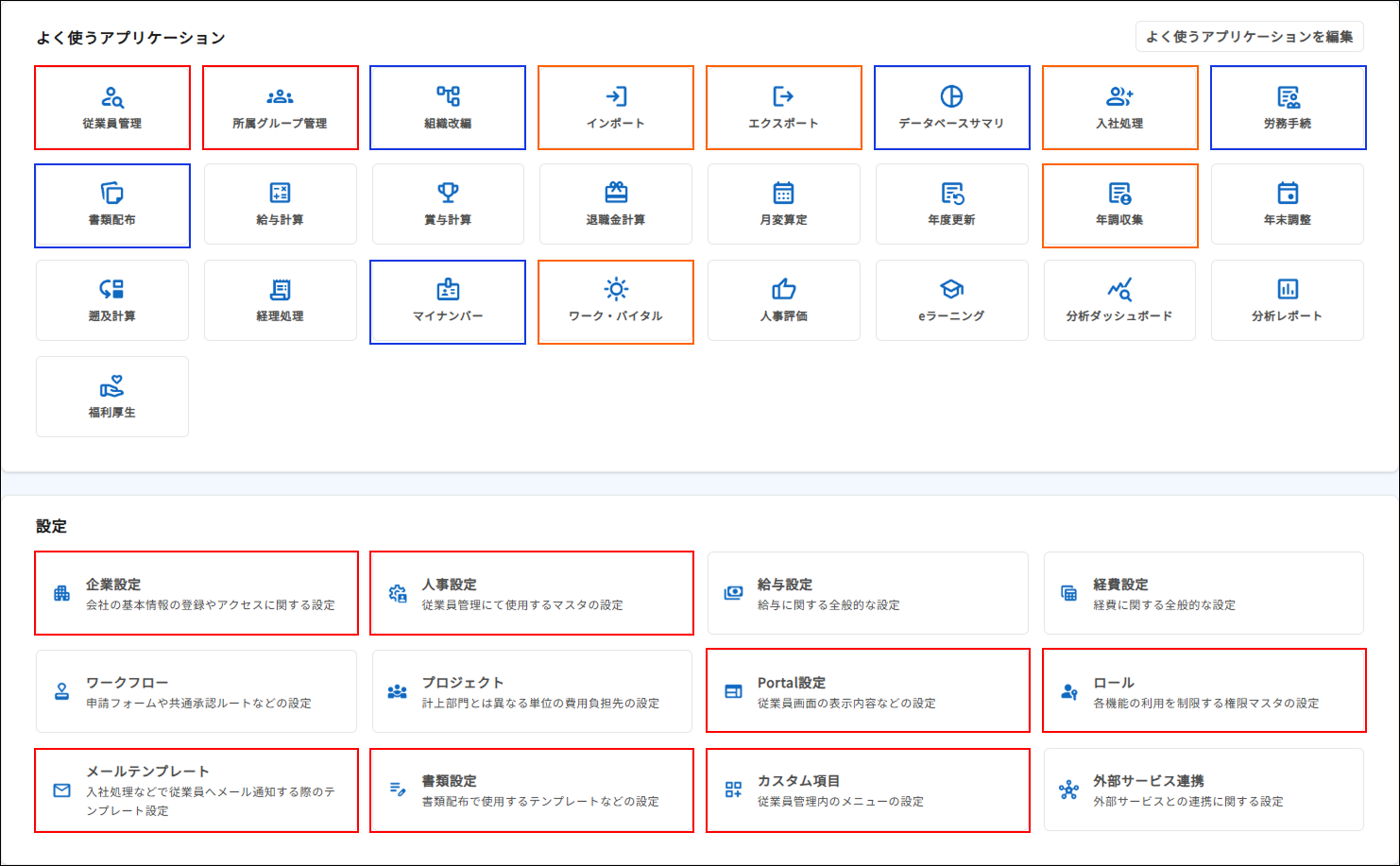Click the 福利厚生 tile
The width and height of the screenshot is (1400, 866).
tap(112, 397)
